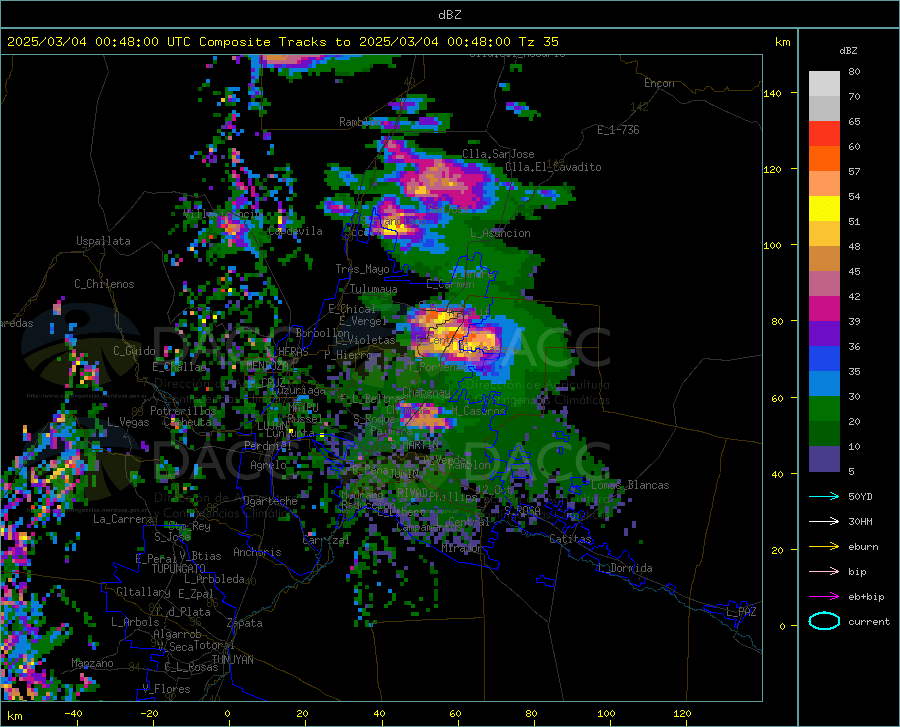Pick the yellow 51-54 dBZ swatch
The height and width of the screenshot is (727, 900).
point(824,209)
